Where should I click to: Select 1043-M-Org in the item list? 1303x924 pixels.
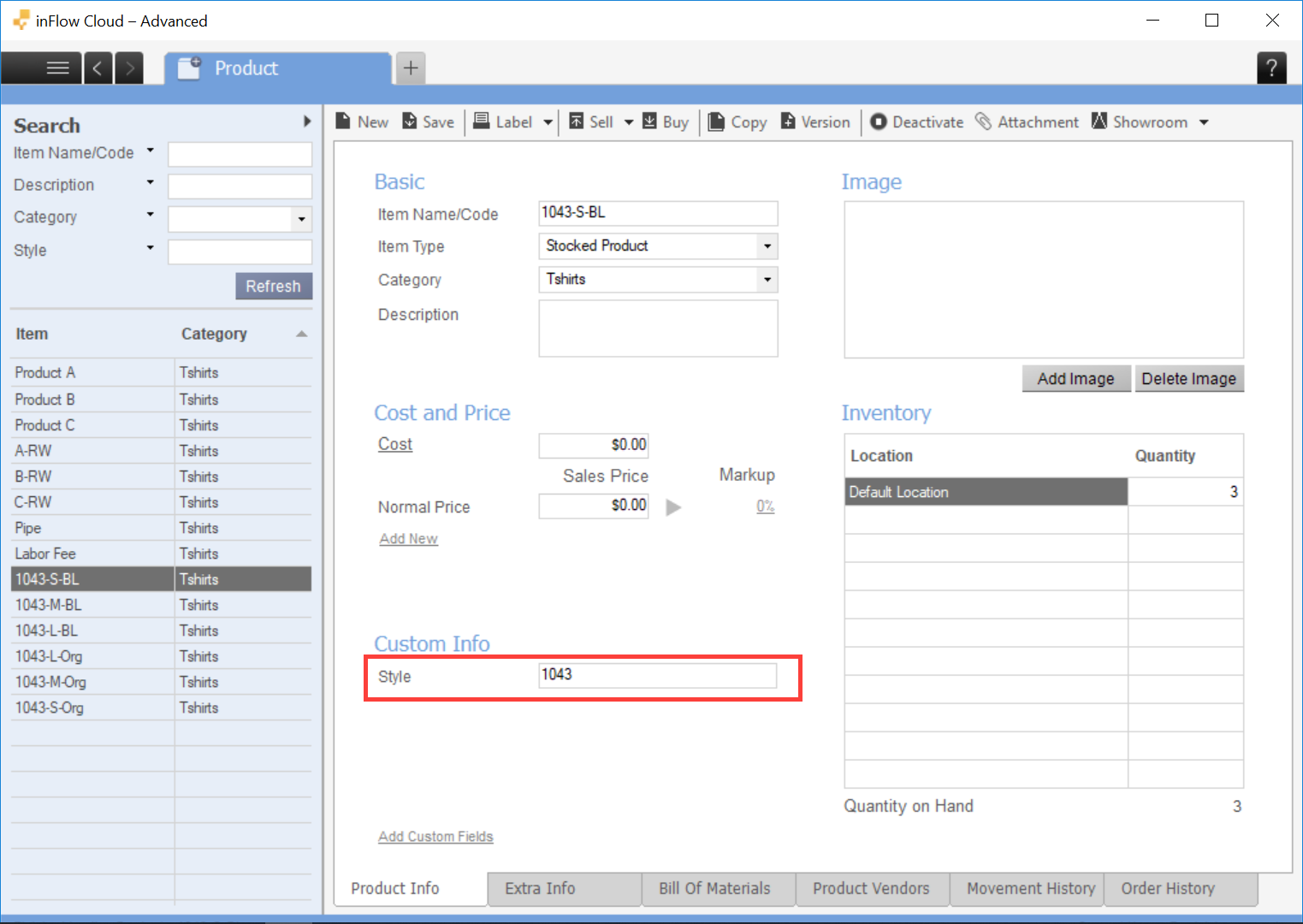[161, 682]
